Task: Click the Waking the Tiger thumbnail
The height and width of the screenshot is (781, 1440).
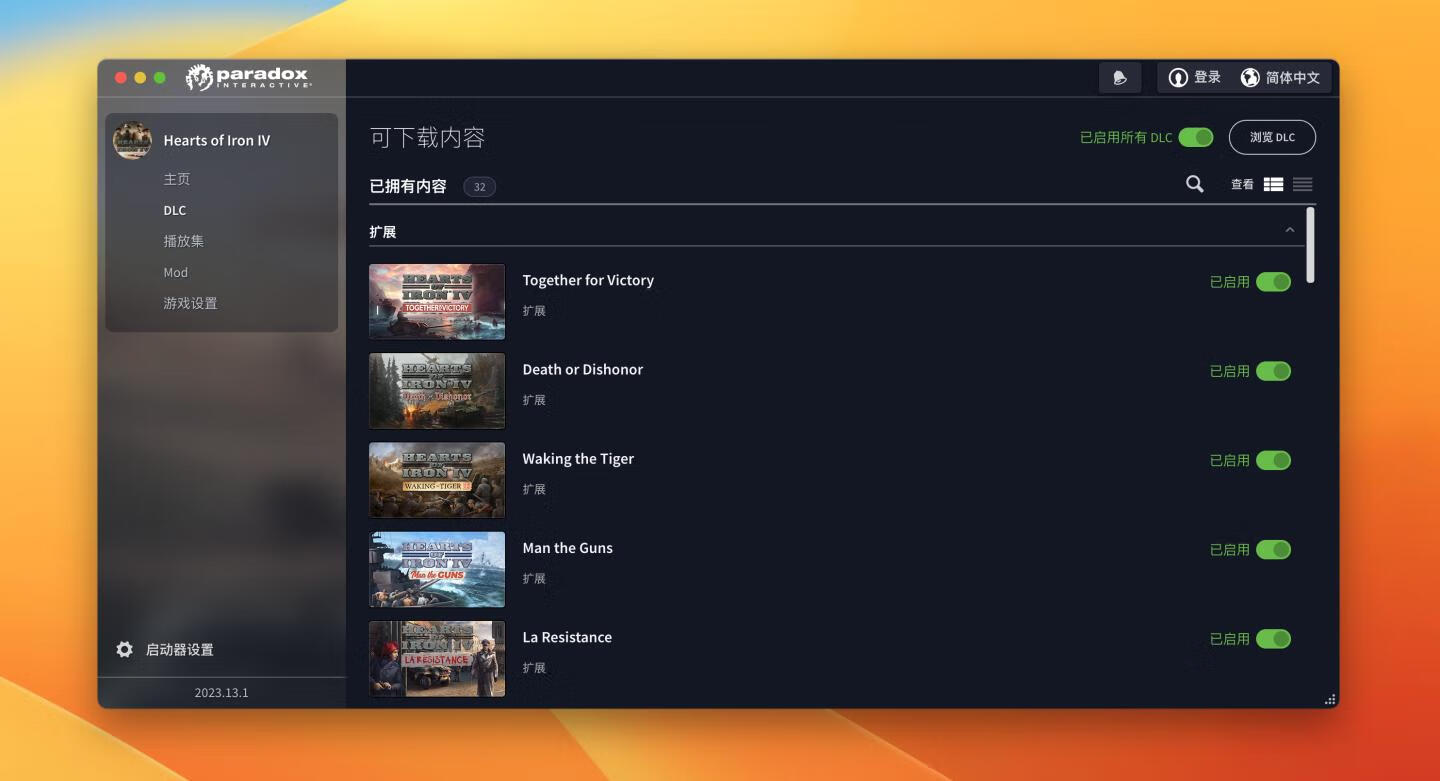Action: pos(437,480)
